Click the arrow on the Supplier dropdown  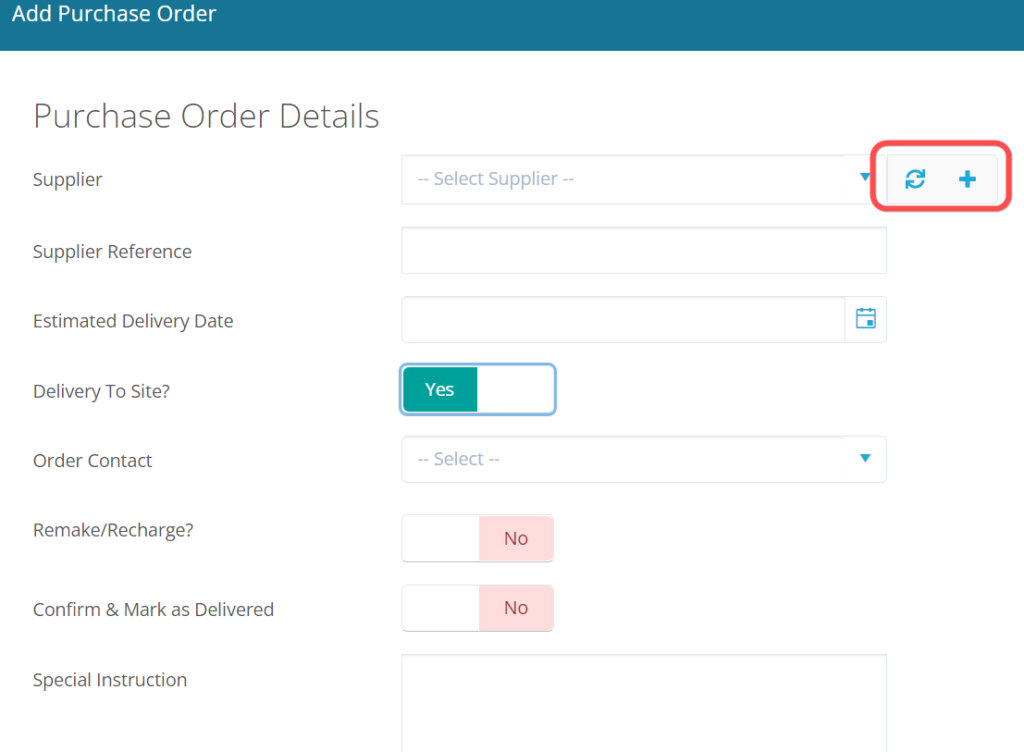click(x=865, y=178)
